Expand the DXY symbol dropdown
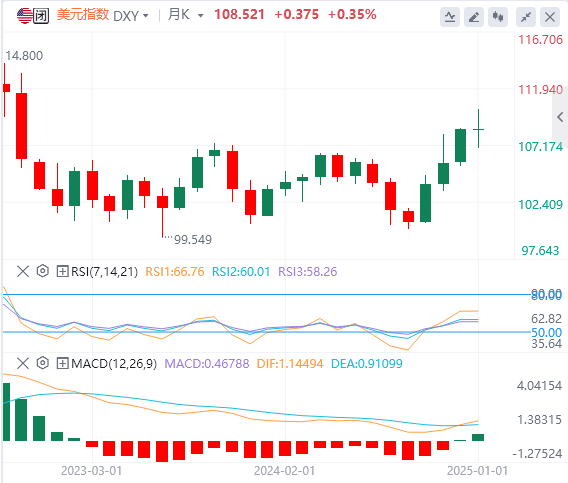568x483 pixels. tap(146, 16)
